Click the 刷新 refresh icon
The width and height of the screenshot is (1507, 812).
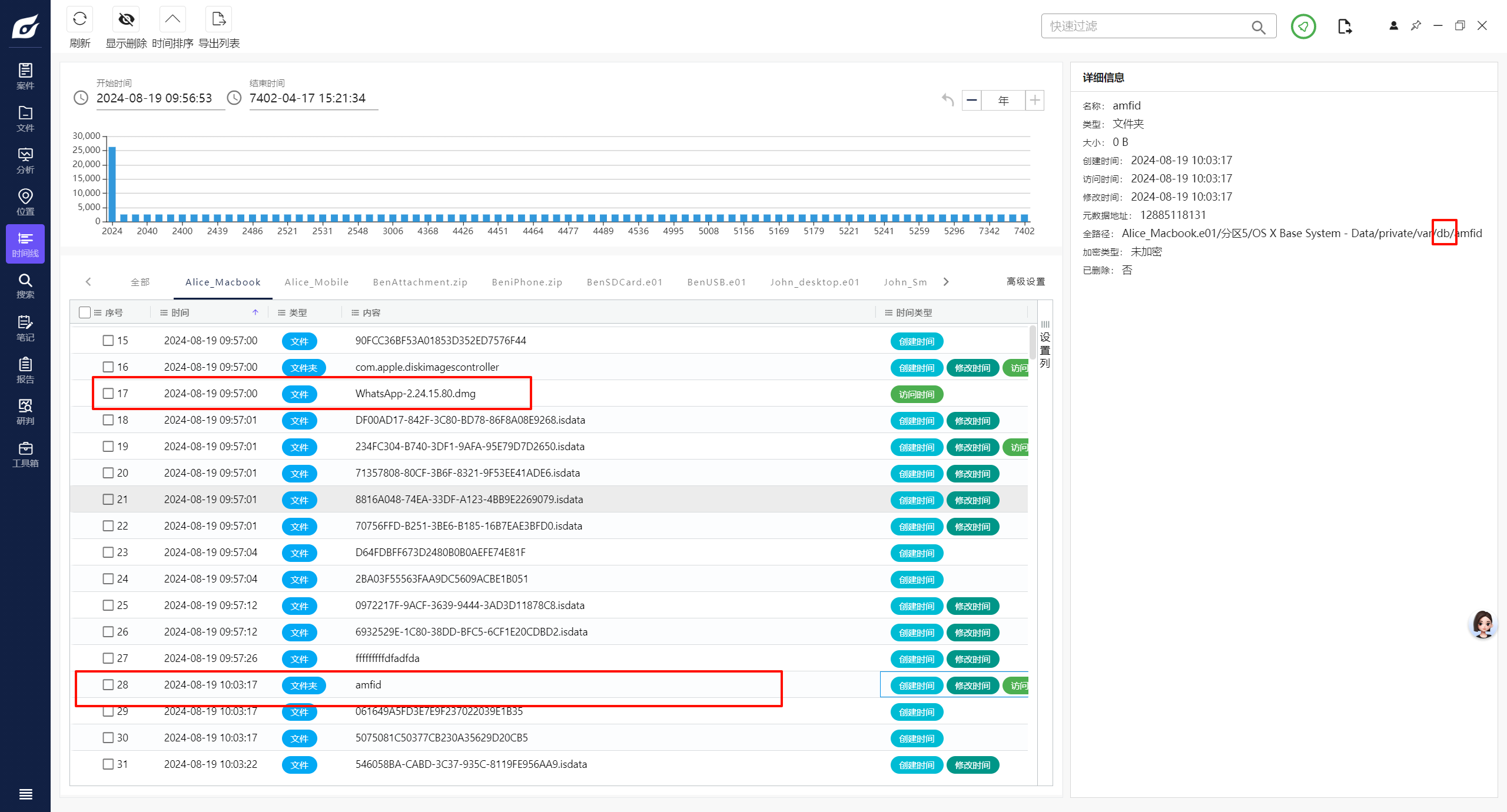(x=79, y=19)
